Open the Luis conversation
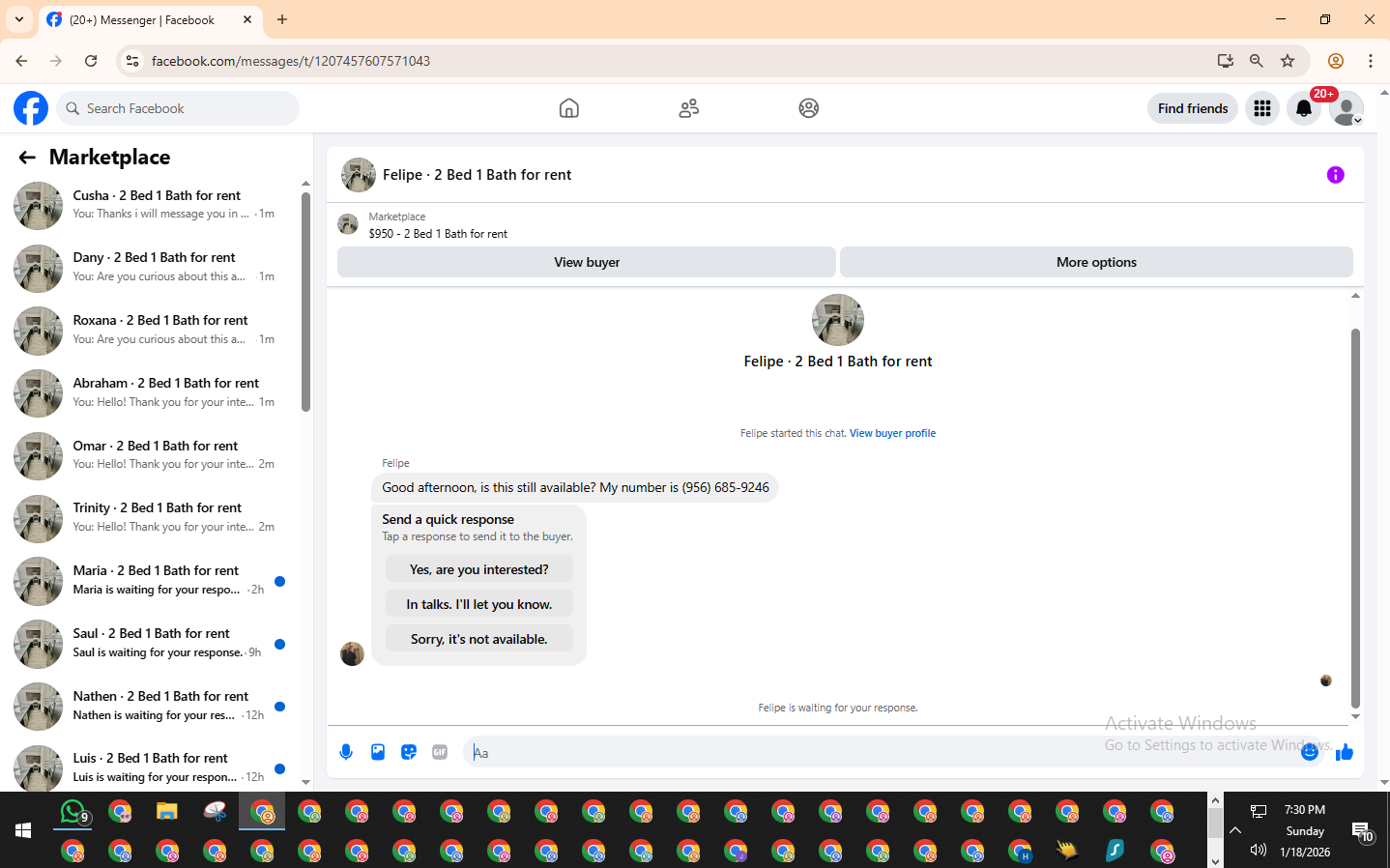The image size is (1390, 868). pyautogui.click(x=151, y=767)
